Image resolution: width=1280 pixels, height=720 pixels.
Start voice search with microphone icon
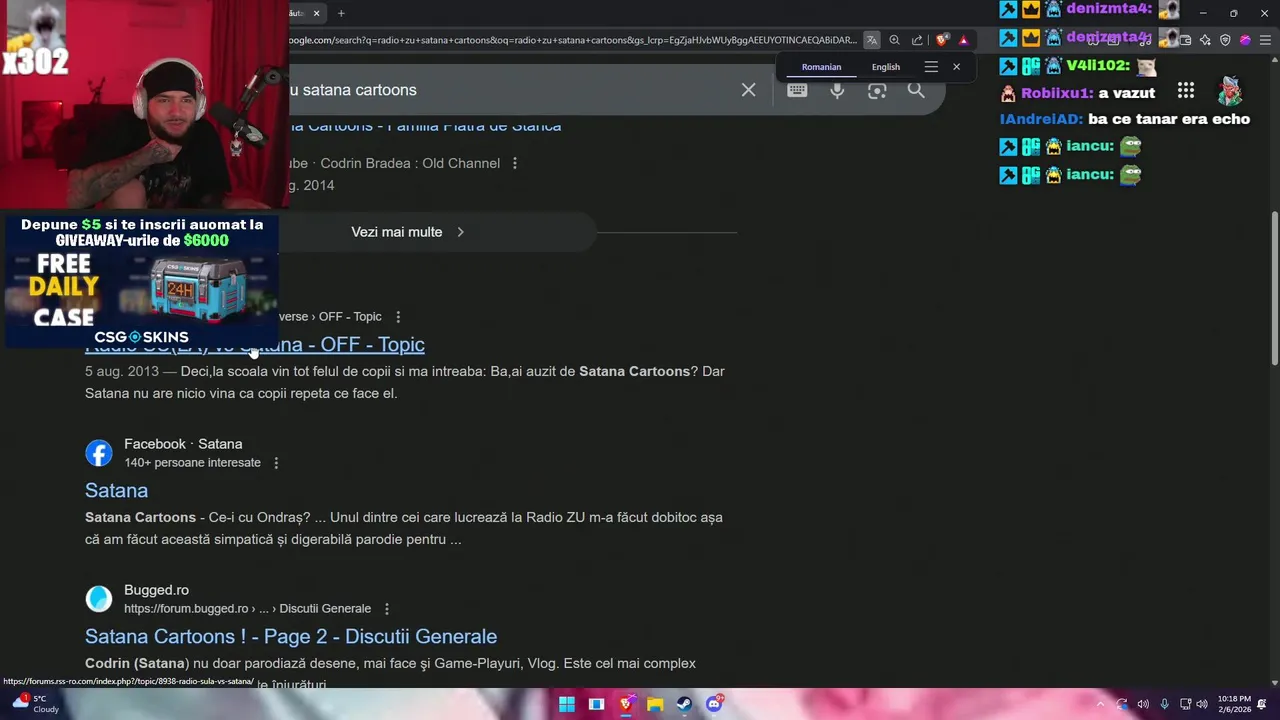837,90
